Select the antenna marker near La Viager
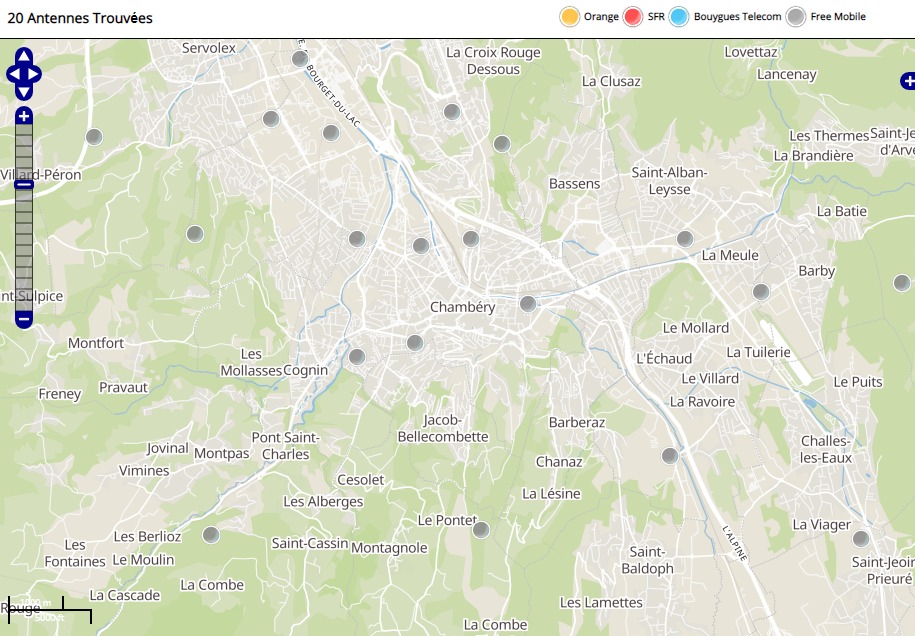The height and width of the screenshot is (636, 915). (861, 539)
